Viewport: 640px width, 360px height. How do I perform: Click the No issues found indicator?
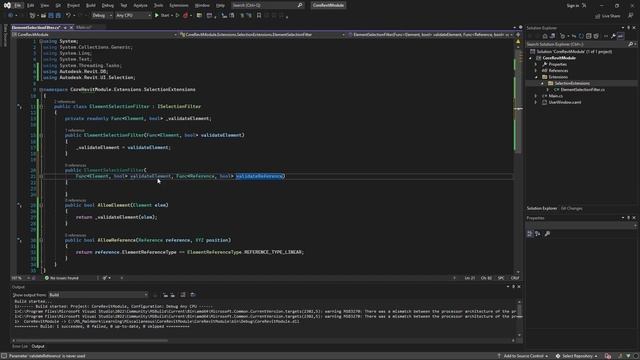point(62,278)
